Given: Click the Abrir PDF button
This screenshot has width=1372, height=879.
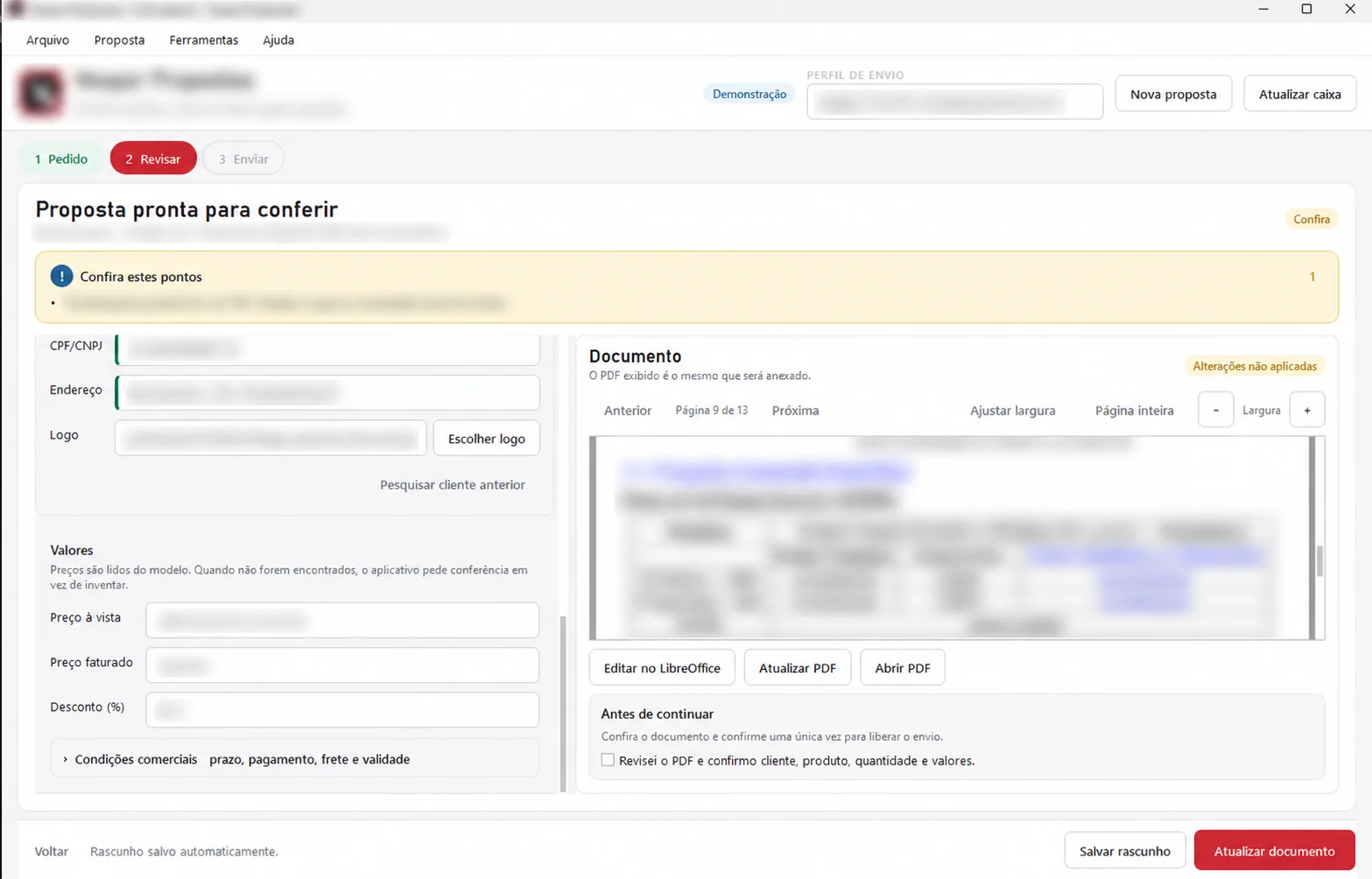Looking at the screenshot, I should (x=903, y=667).
